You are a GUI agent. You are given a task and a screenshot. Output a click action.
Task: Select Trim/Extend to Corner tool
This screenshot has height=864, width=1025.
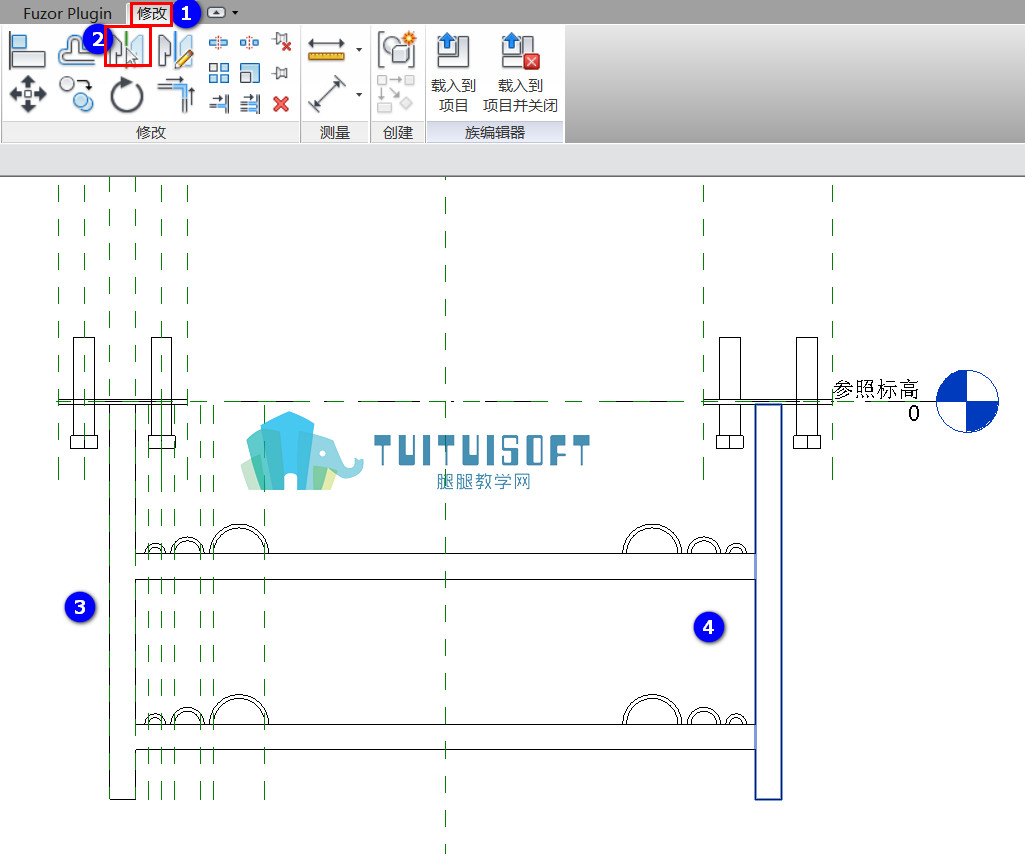point(176,95)
